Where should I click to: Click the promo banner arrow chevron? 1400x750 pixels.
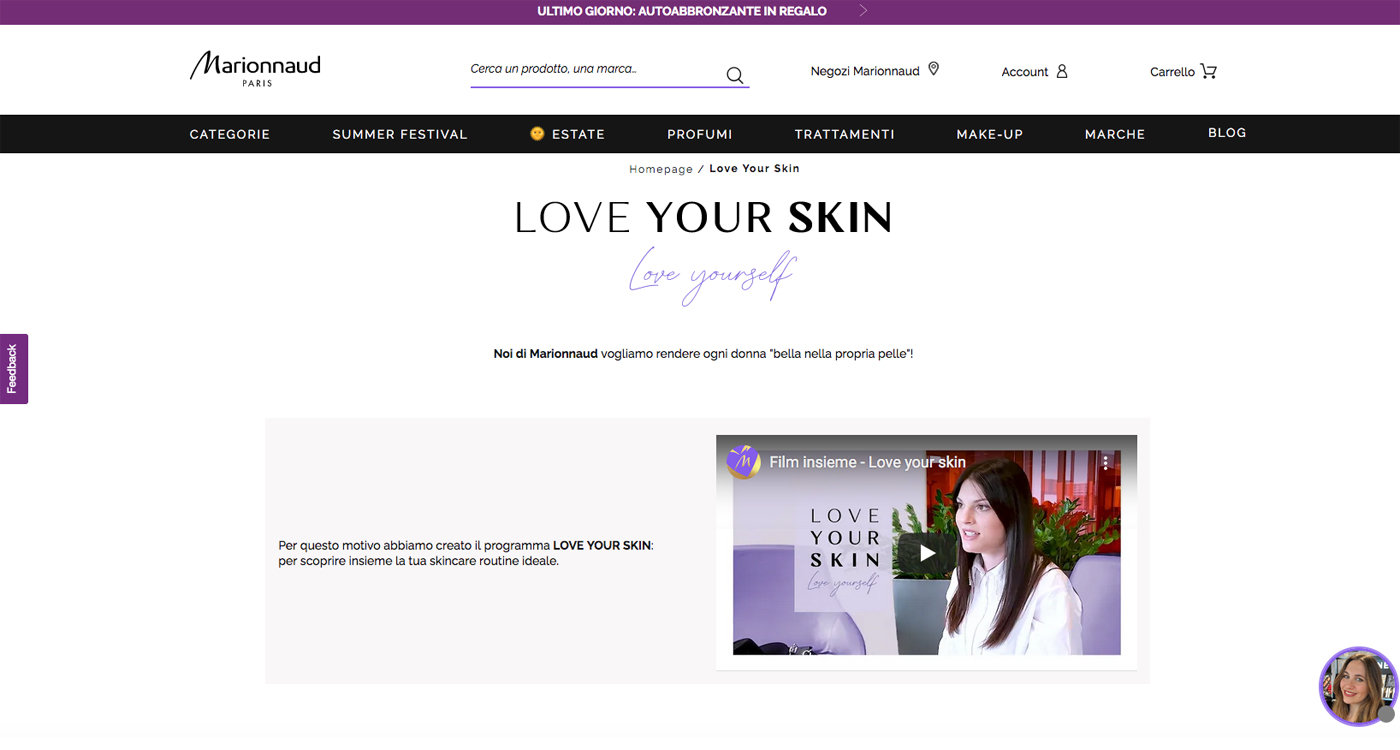pos(864,11)
